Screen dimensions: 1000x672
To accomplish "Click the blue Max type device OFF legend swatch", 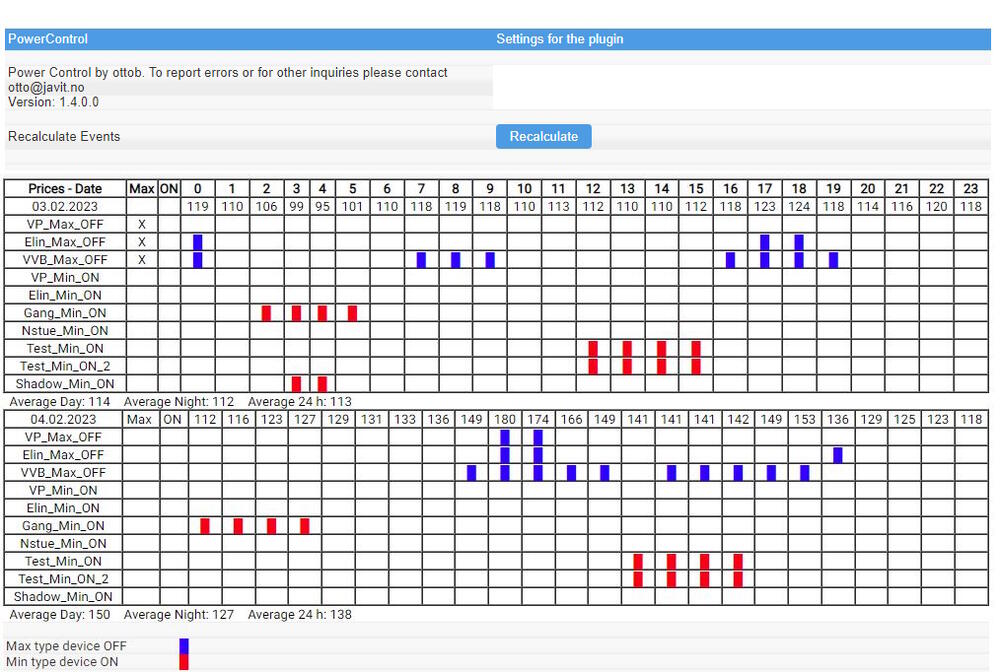I will pos(184,646).
